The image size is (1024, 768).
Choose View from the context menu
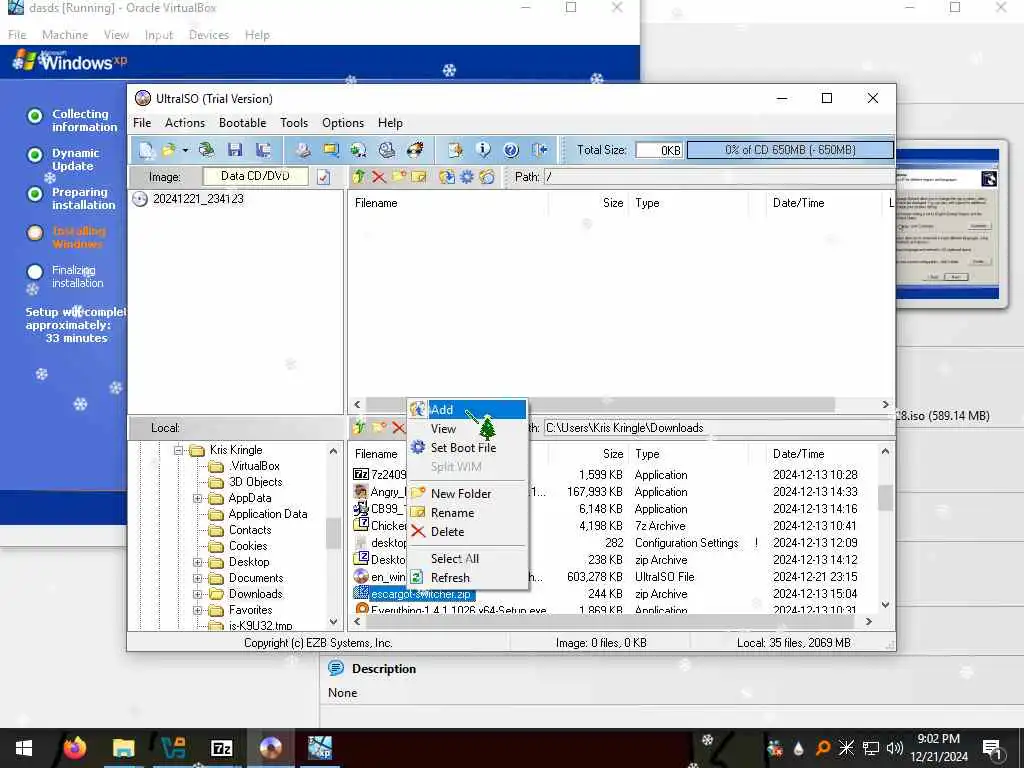tap(467, 429)
